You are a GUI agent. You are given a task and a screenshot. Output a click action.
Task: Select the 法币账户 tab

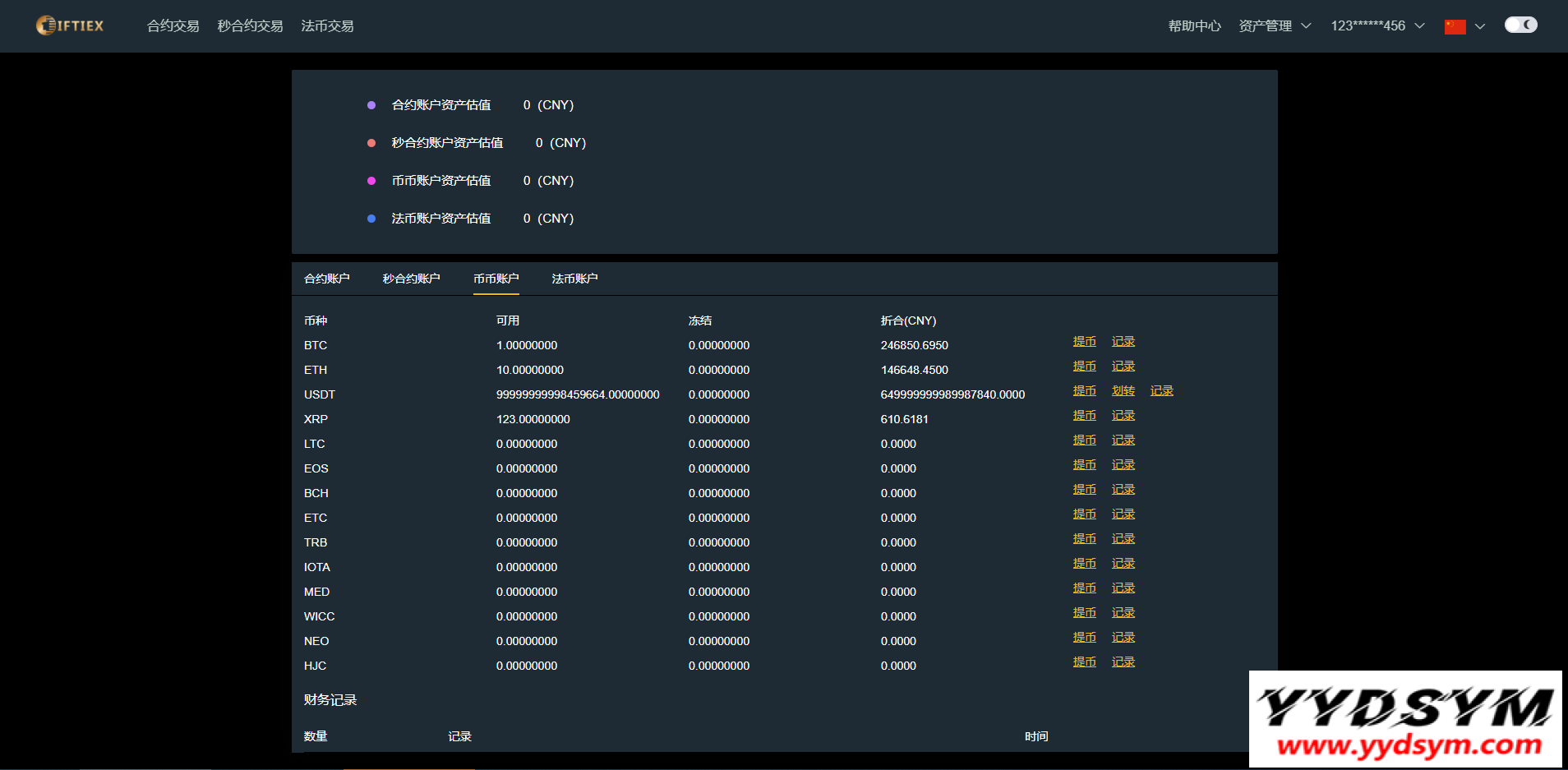[x=574, y=279]
